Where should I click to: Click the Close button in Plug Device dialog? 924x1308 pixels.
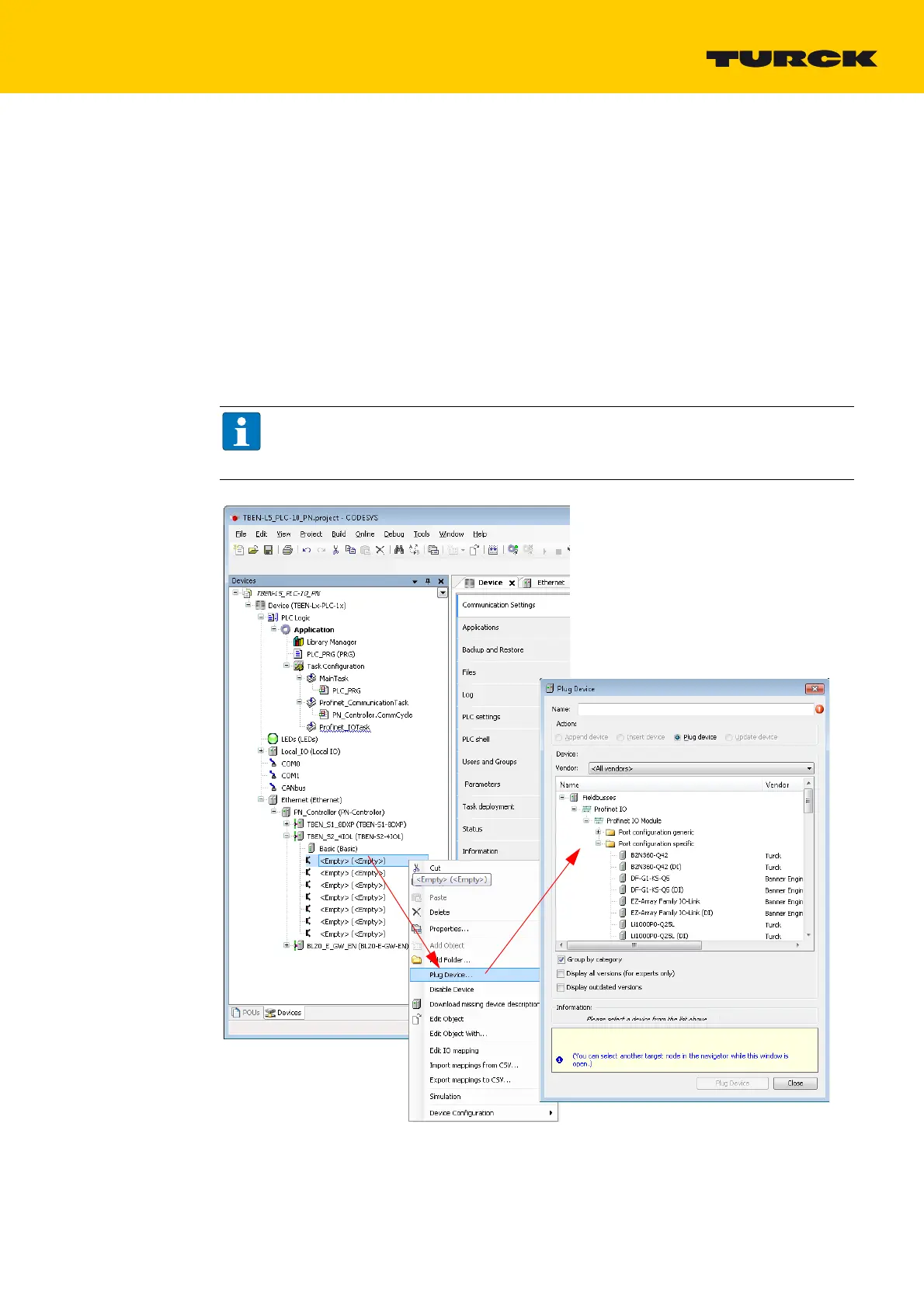[795, 1083]
